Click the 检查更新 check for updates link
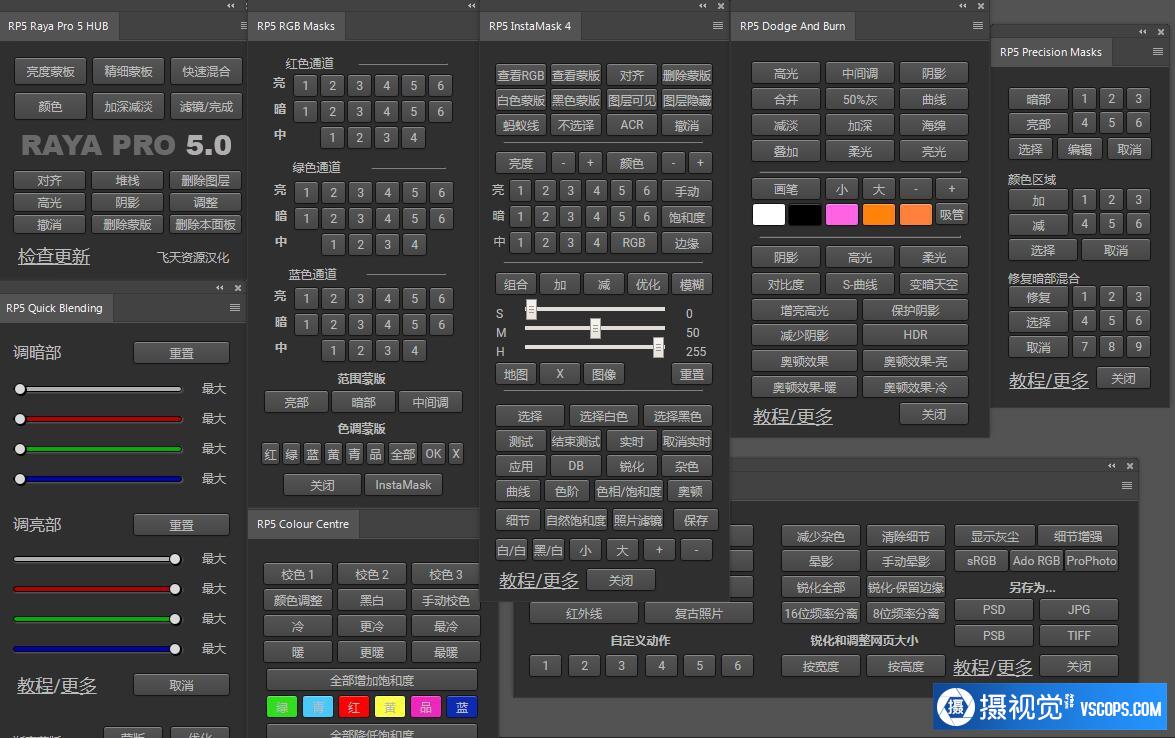Image resolution: width=1175 pixels, height=738 pixels. click(x=54, y=257)
